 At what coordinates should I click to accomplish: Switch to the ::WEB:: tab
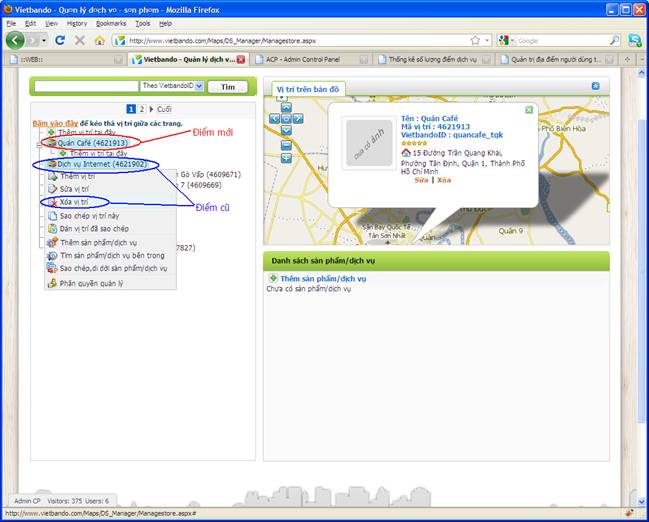(66, 60)
